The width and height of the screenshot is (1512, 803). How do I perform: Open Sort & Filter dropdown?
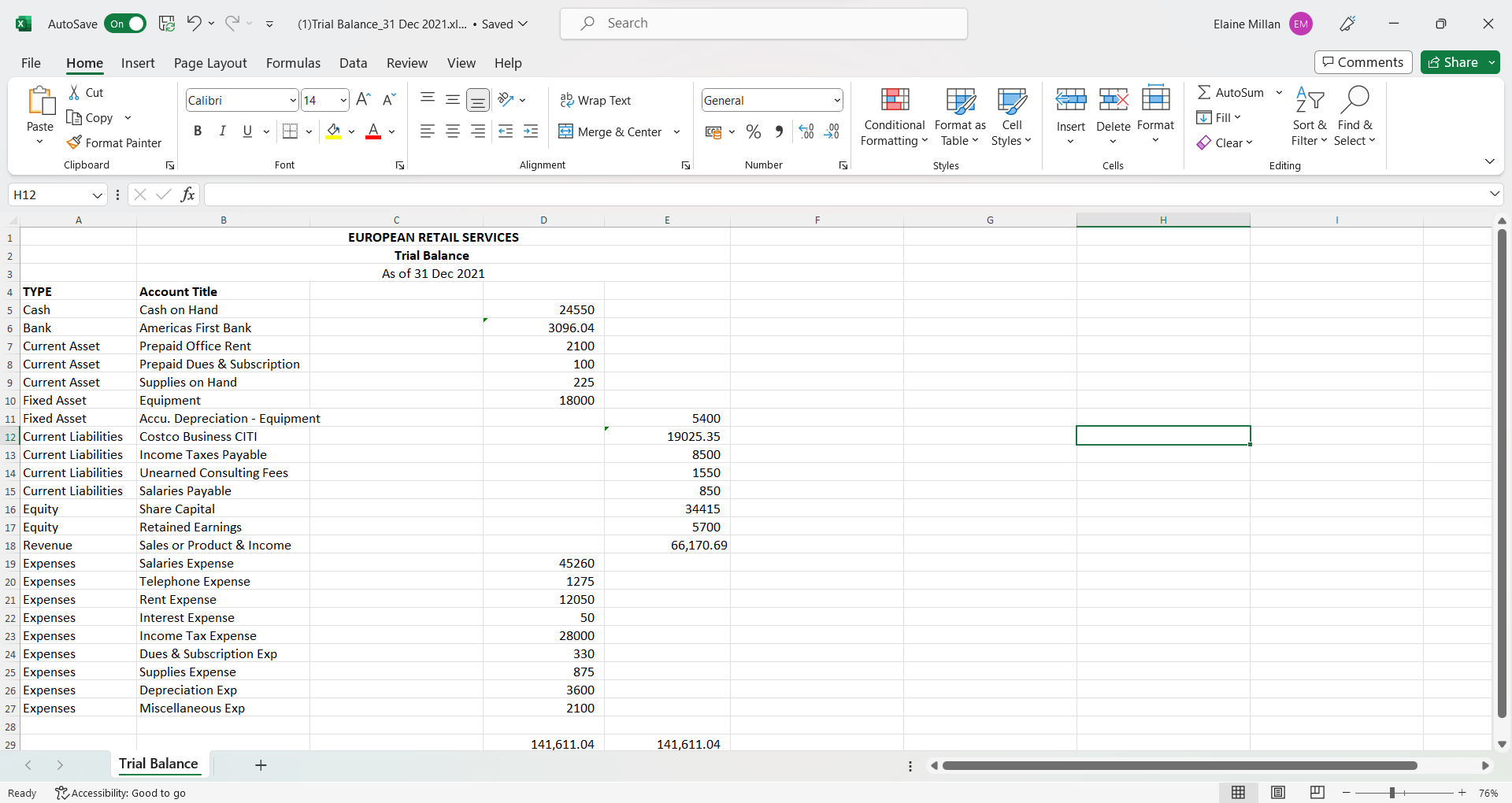1310,132
